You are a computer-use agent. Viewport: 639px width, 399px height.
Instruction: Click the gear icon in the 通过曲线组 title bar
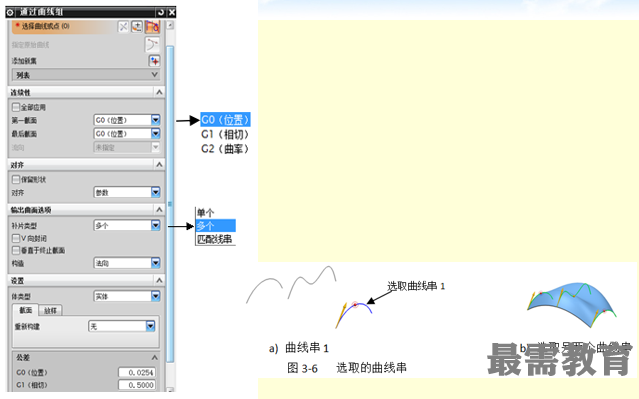(x=10, y=12)
